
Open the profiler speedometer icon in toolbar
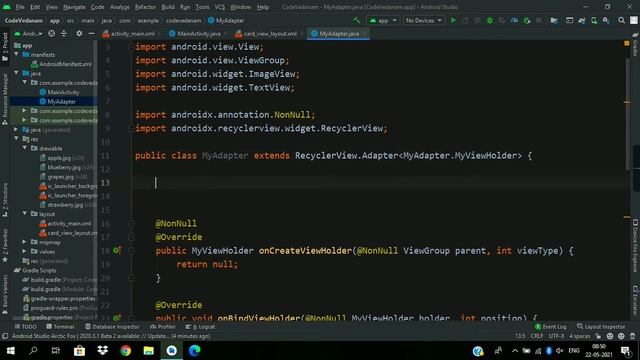point(514,20)
